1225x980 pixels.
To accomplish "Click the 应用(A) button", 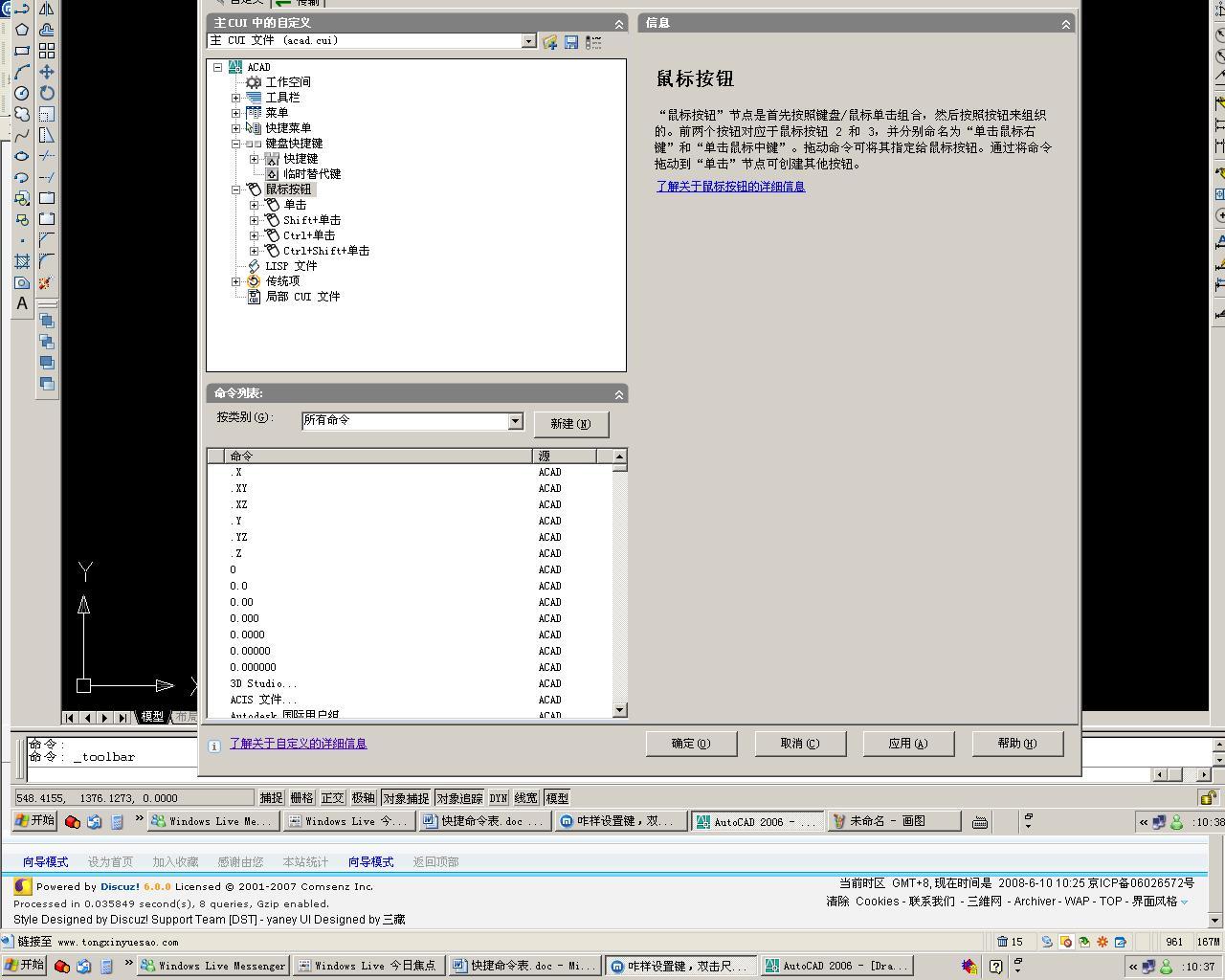I will pyautogui.click(x=908, y=744).
